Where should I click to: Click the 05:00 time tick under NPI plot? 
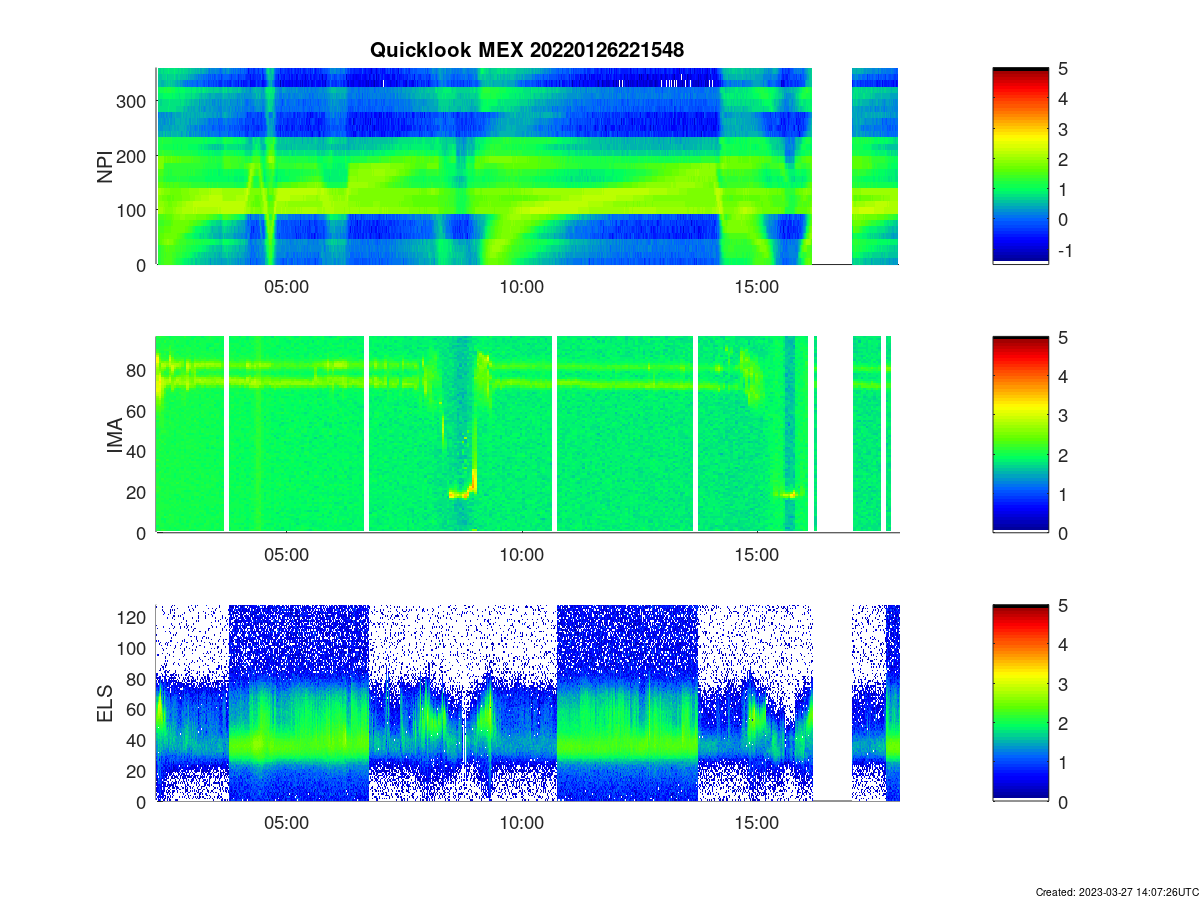[x=286, y=286]
